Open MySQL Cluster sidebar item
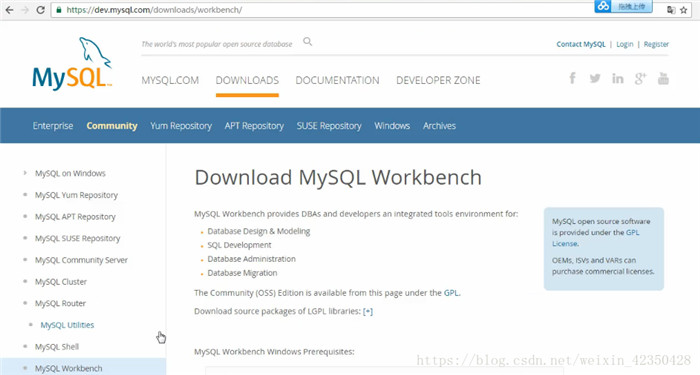The image size is (700, 375). click(x=61, y=282)
